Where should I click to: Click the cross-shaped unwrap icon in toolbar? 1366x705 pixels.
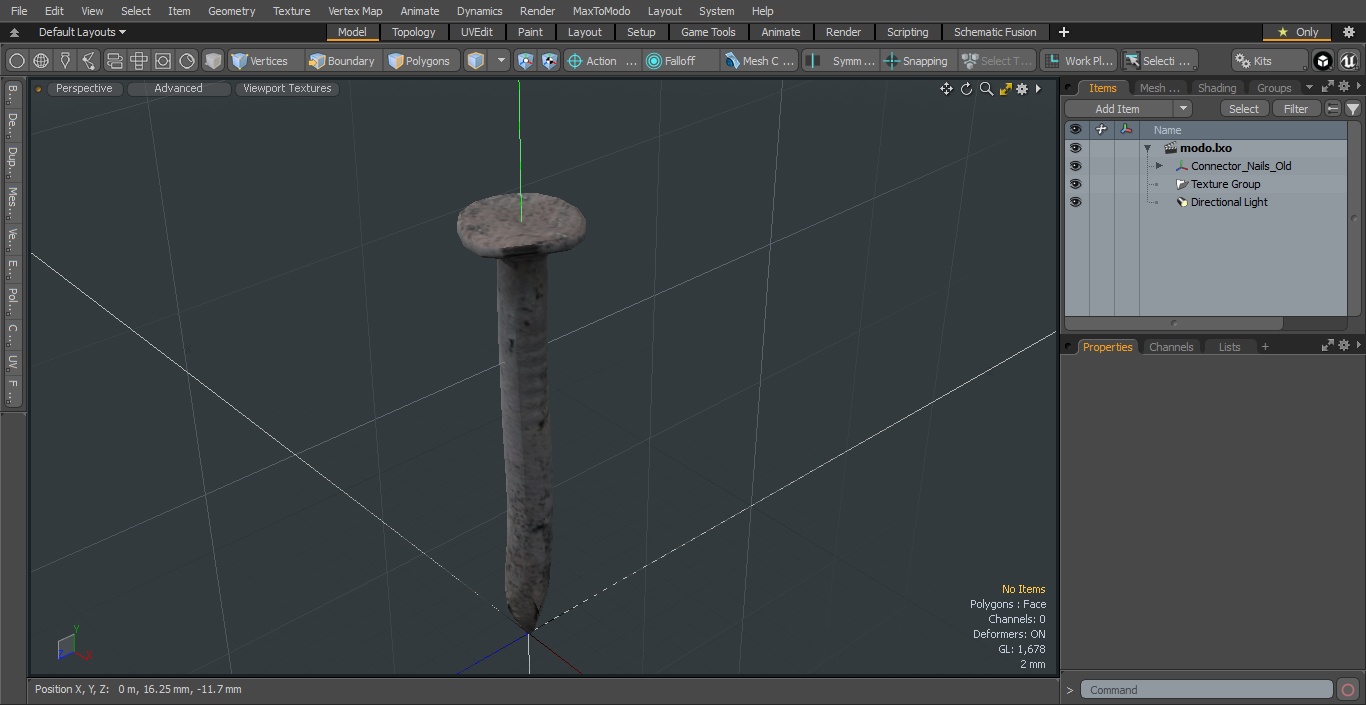pos(138,61)
